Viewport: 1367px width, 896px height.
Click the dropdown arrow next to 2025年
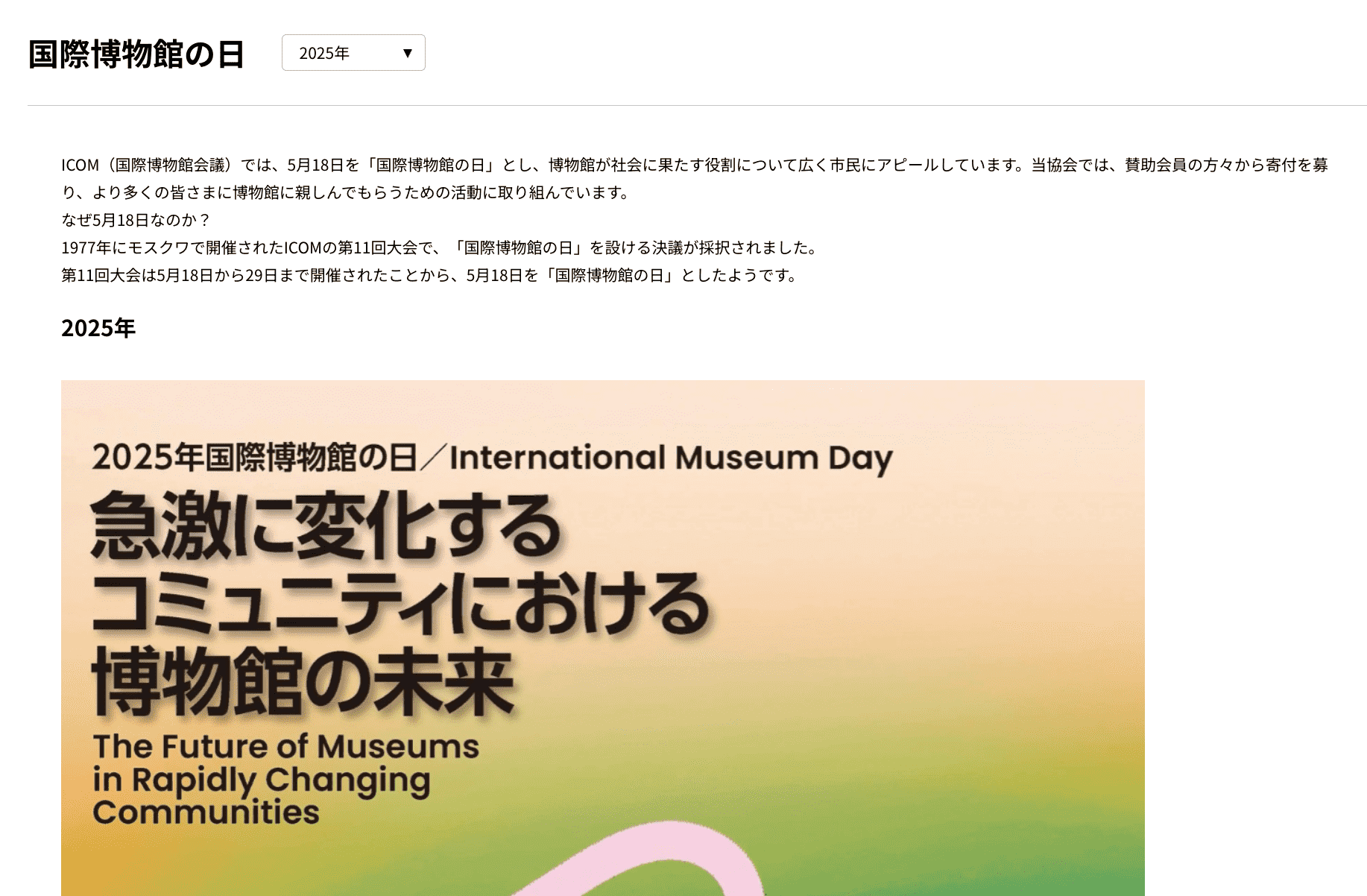[407, 52]
